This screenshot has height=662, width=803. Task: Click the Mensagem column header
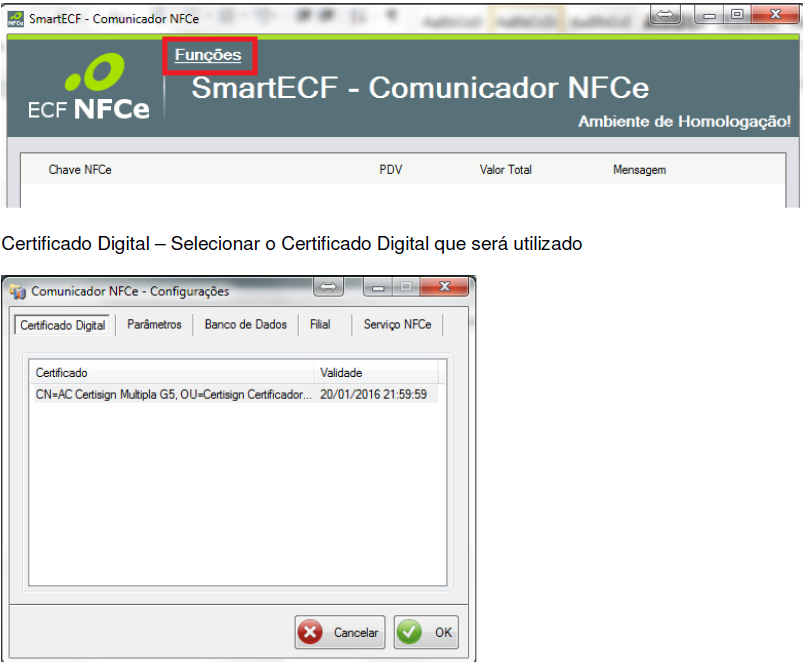click(x=639, y=169)
